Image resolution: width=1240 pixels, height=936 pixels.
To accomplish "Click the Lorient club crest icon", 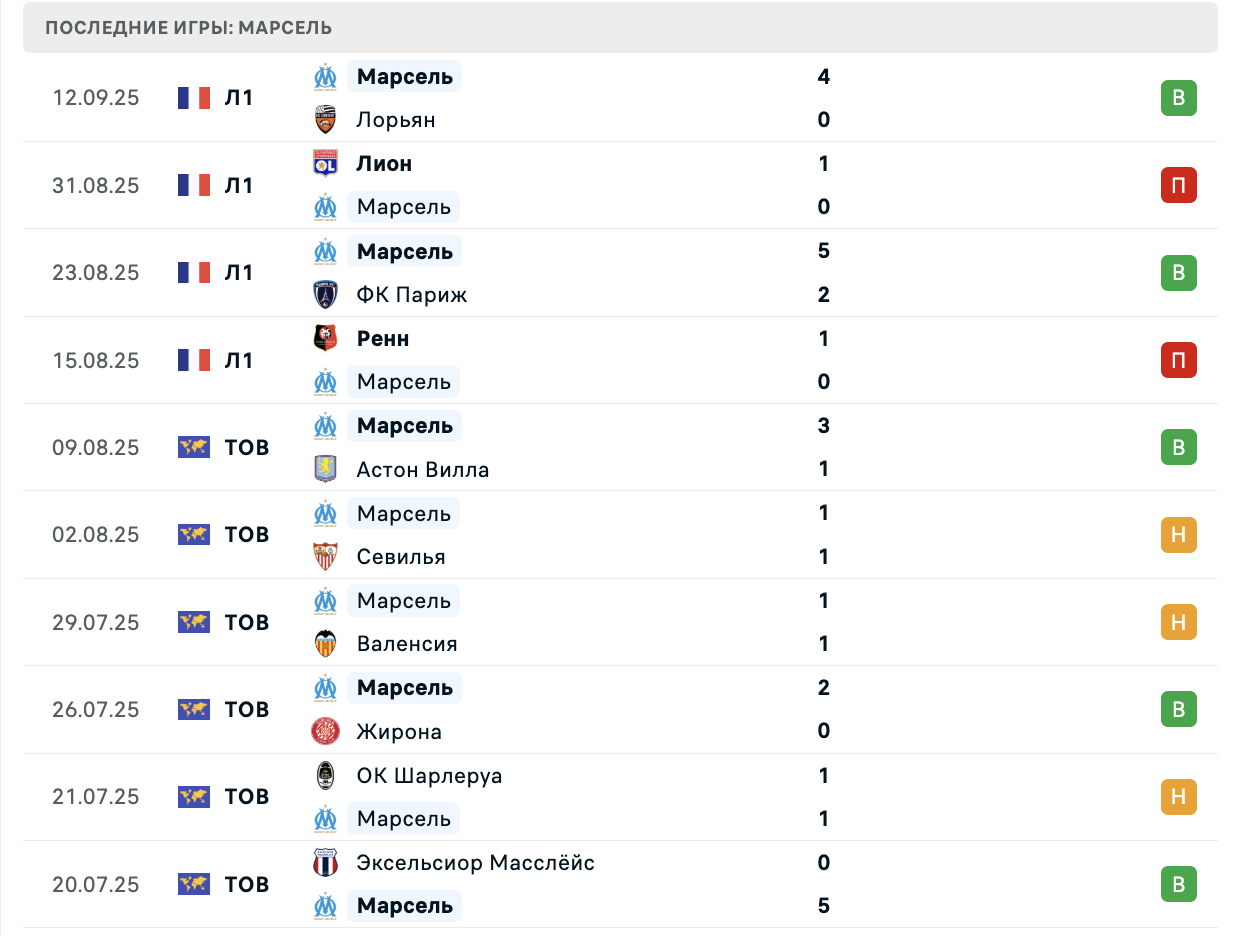I will (325, 120).
